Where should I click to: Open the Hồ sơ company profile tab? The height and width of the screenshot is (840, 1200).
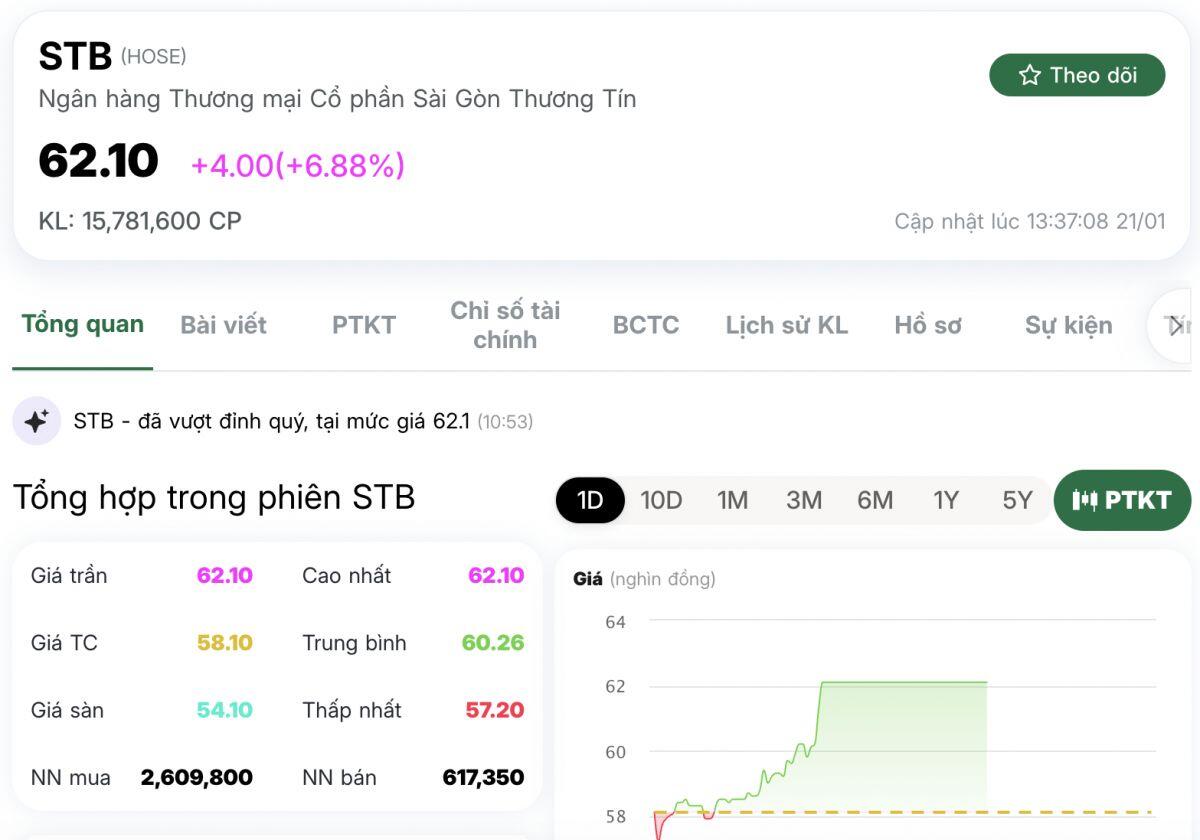coord(928,325)
